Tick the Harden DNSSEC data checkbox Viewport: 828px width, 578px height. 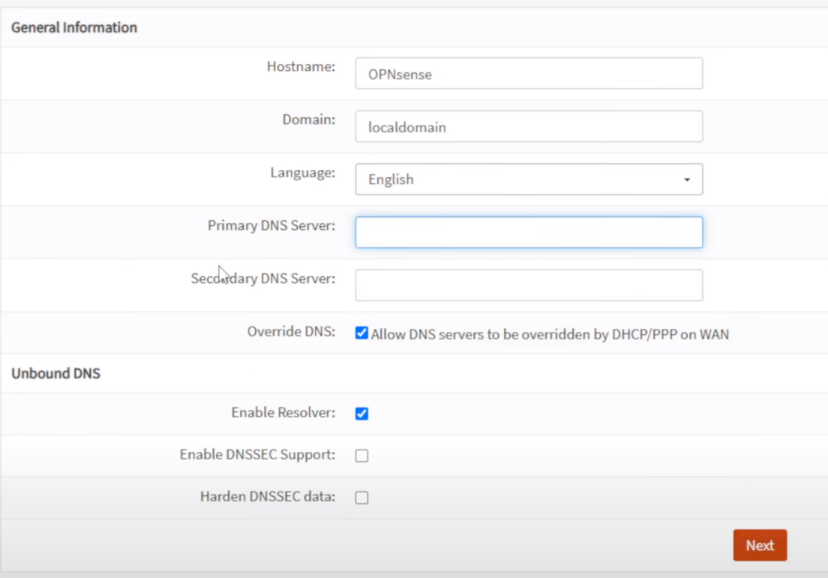click(x=362, y=497)
